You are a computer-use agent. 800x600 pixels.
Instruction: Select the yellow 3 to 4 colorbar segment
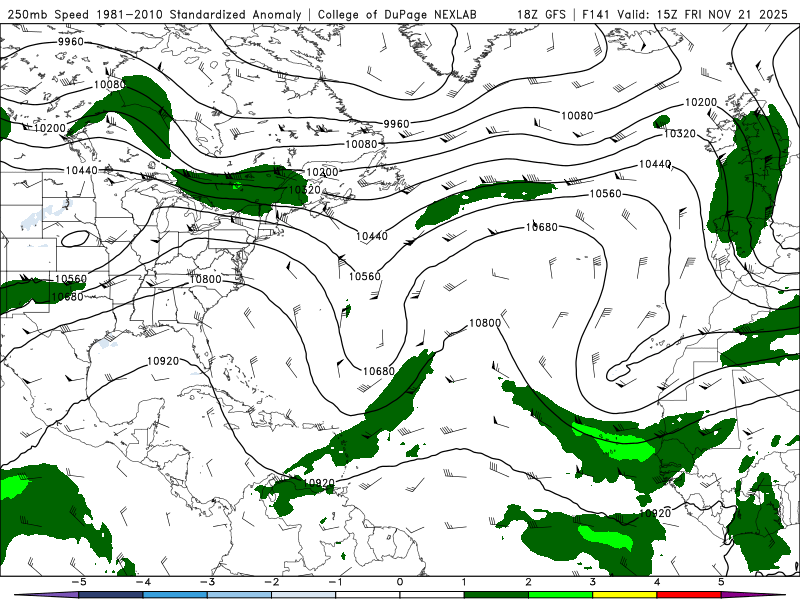(x=624, y=595)
